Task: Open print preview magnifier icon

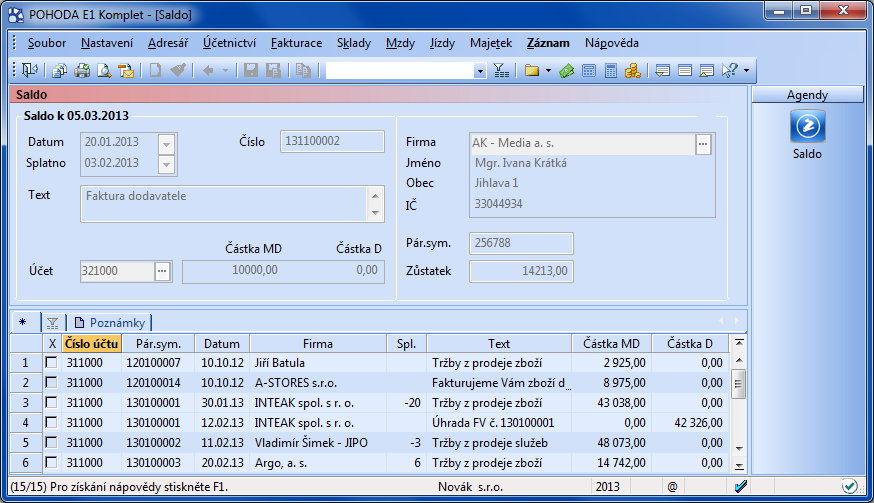Action: tap(103, 71)
